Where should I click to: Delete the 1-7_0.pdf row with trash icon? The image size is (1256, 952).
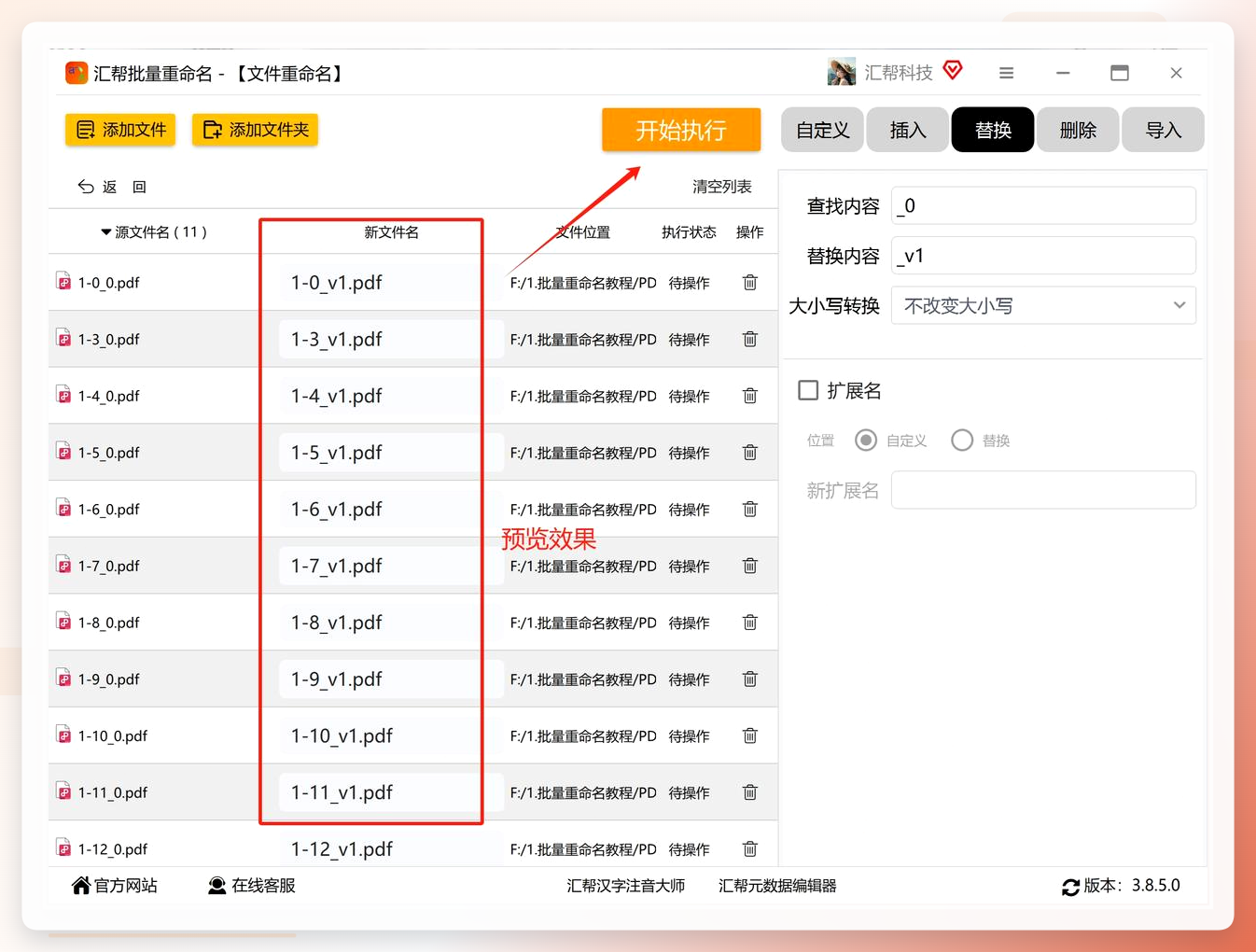click(x=749, y=566)
